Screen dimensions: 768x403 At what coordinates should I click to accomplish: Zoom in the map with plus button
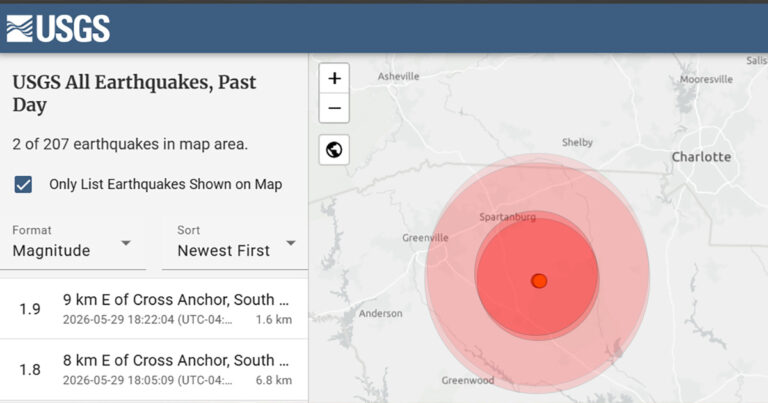(334, 78)
